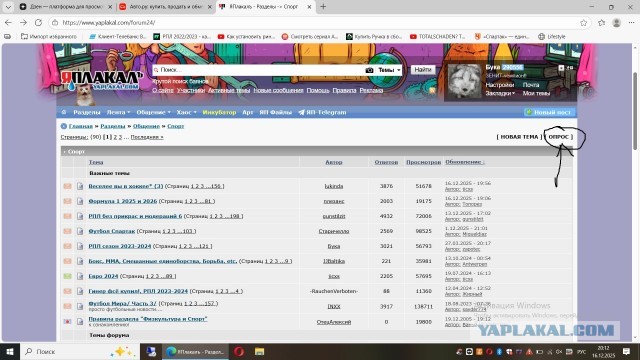Switch to the Дзен browser tab
Viewport: 640px width, 360px height.
pos(65,7)
